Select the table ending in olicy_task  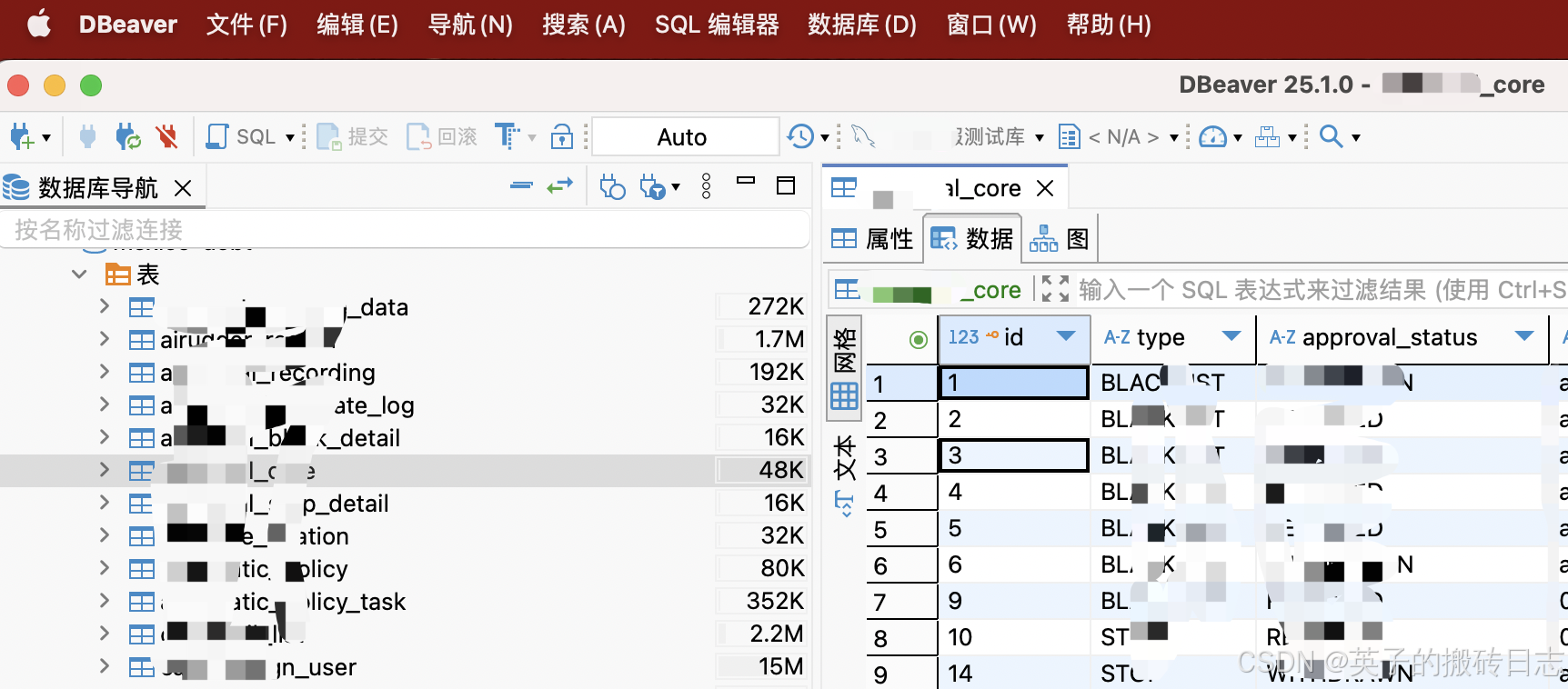[406, 602]
